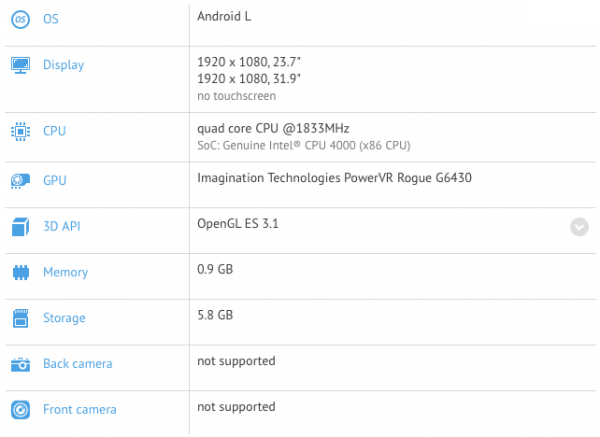The height and width of the screenshot is (437, 600).
Task: Open the CPU label link
Action: point(54,131)
